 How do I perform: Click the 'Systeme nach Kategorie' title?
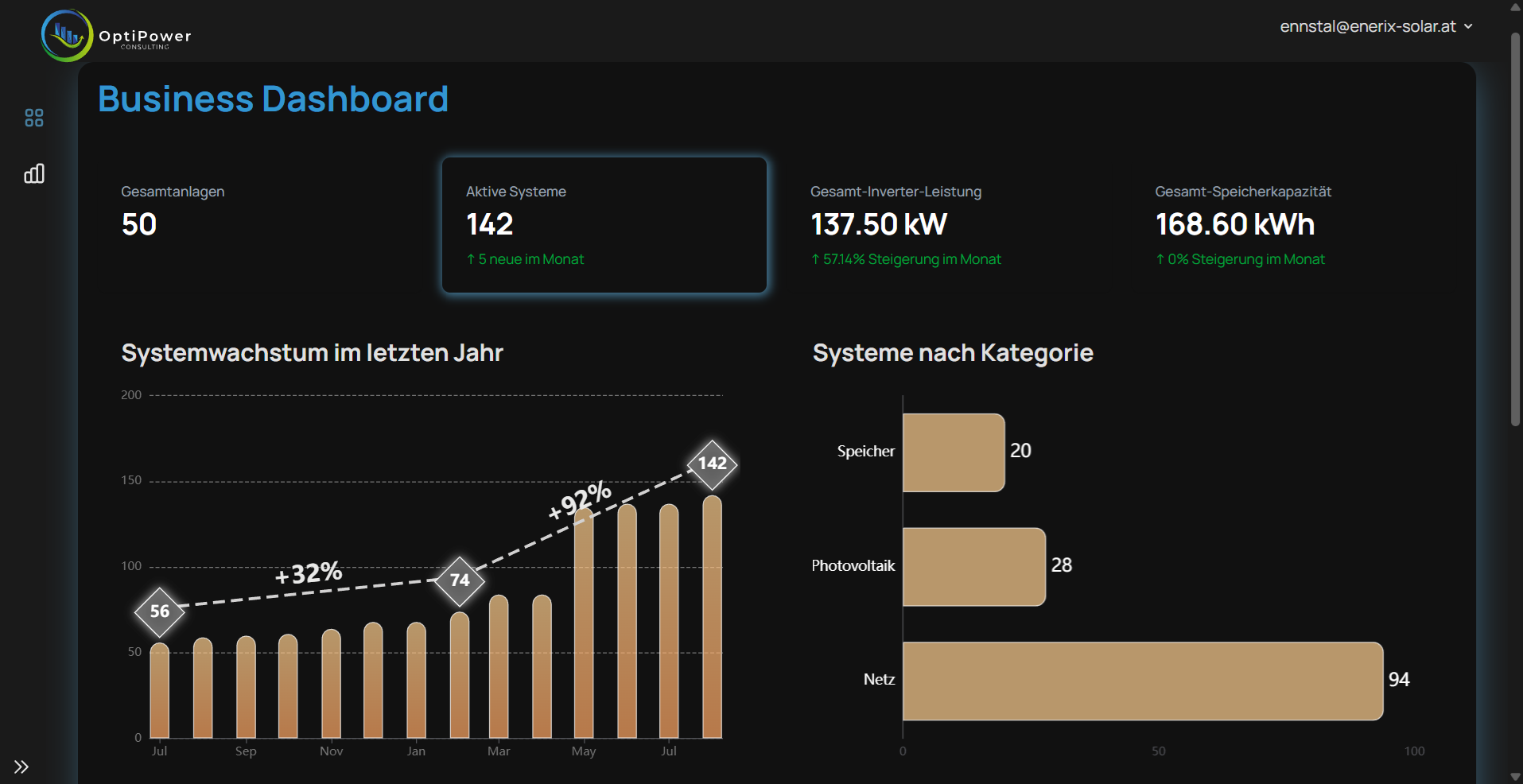953,353
